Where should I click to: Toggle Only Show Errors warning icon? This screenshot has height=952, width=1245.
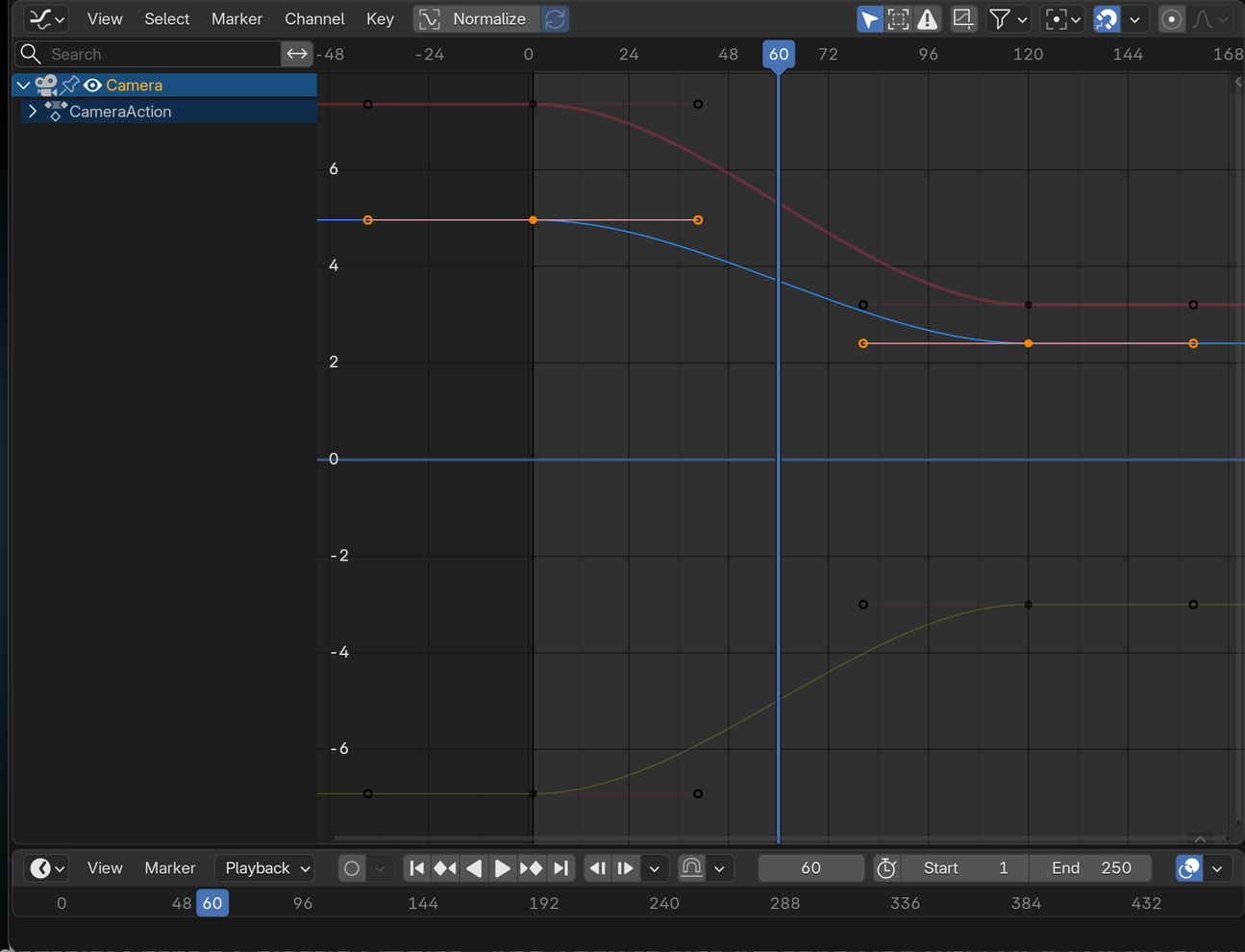click(927, 18)
